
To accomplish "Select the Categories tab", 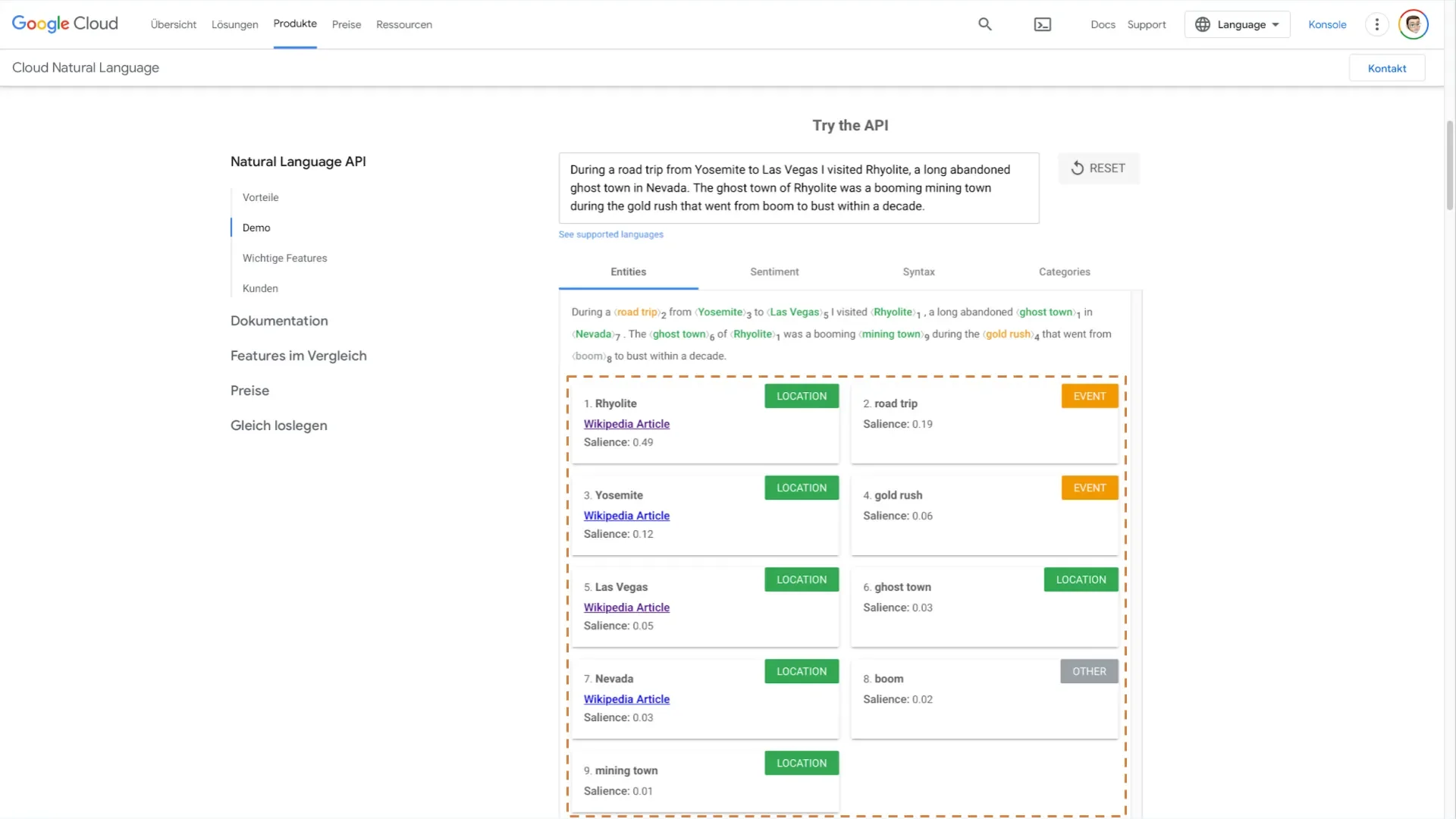I will coord(1064,271).
